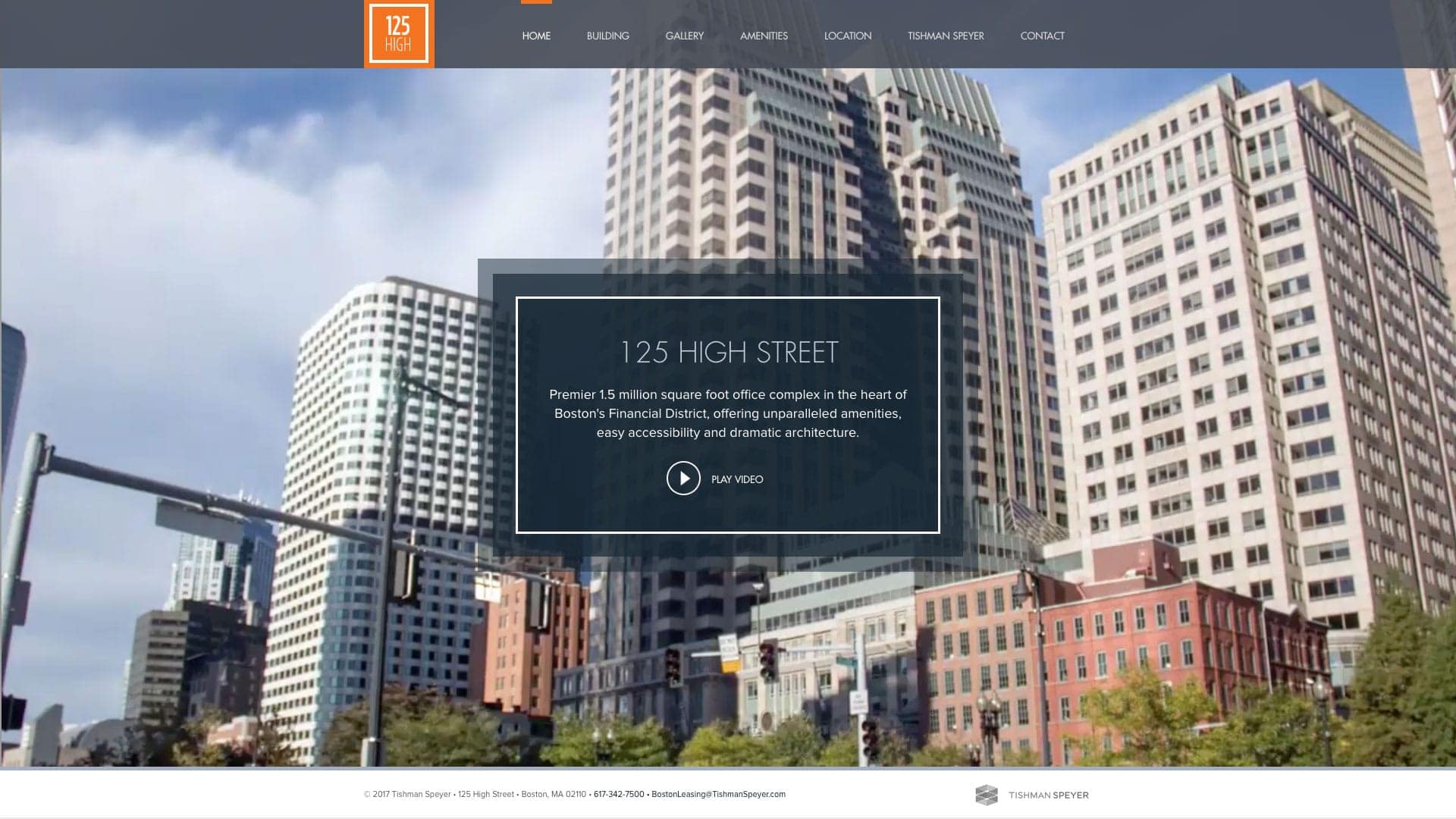Open the GALLERY section
The image size is (1456, 819).
point(684,36)
